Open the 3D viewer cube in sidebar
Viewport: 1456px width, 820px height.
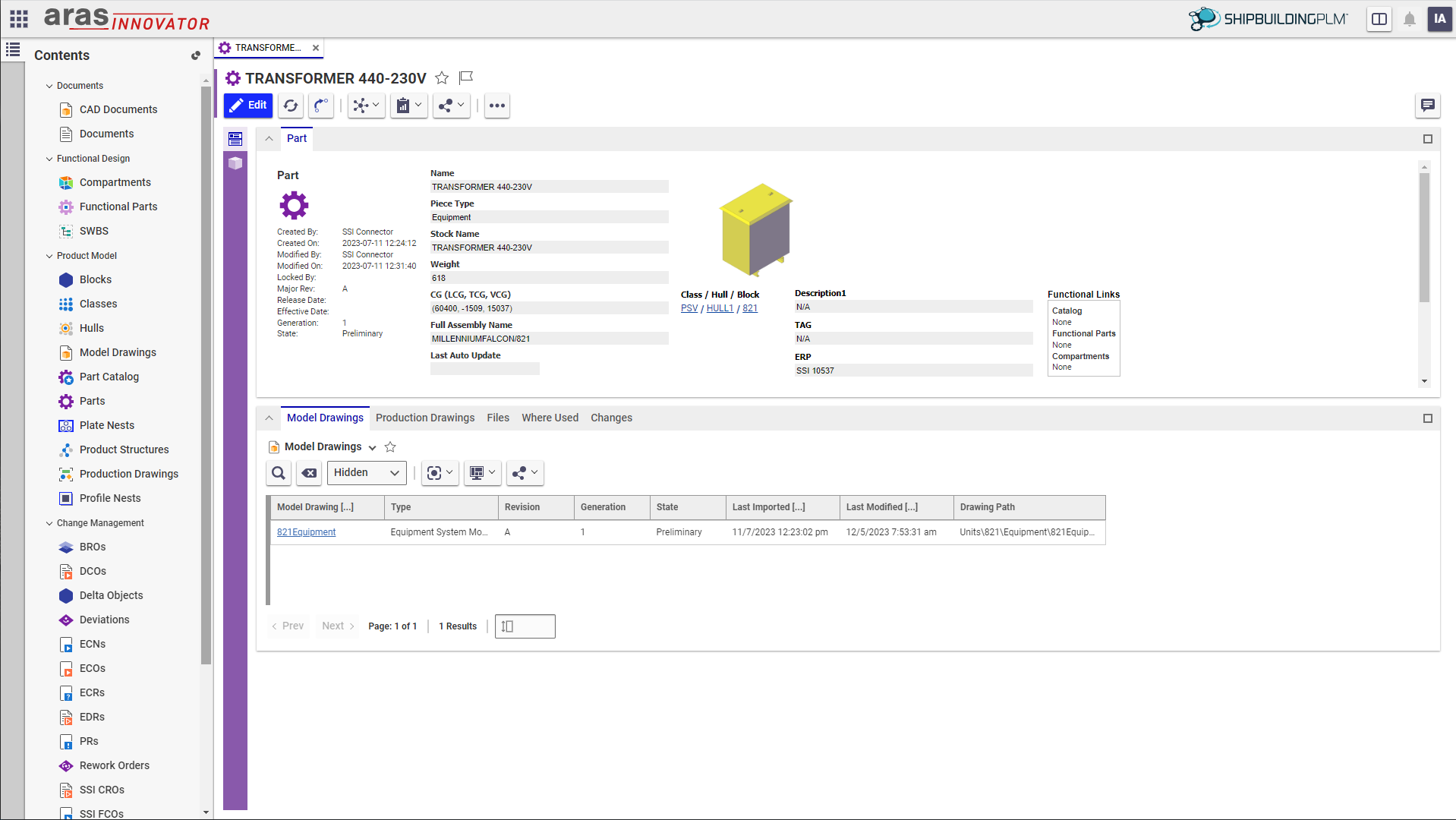(x=235, y=163)
